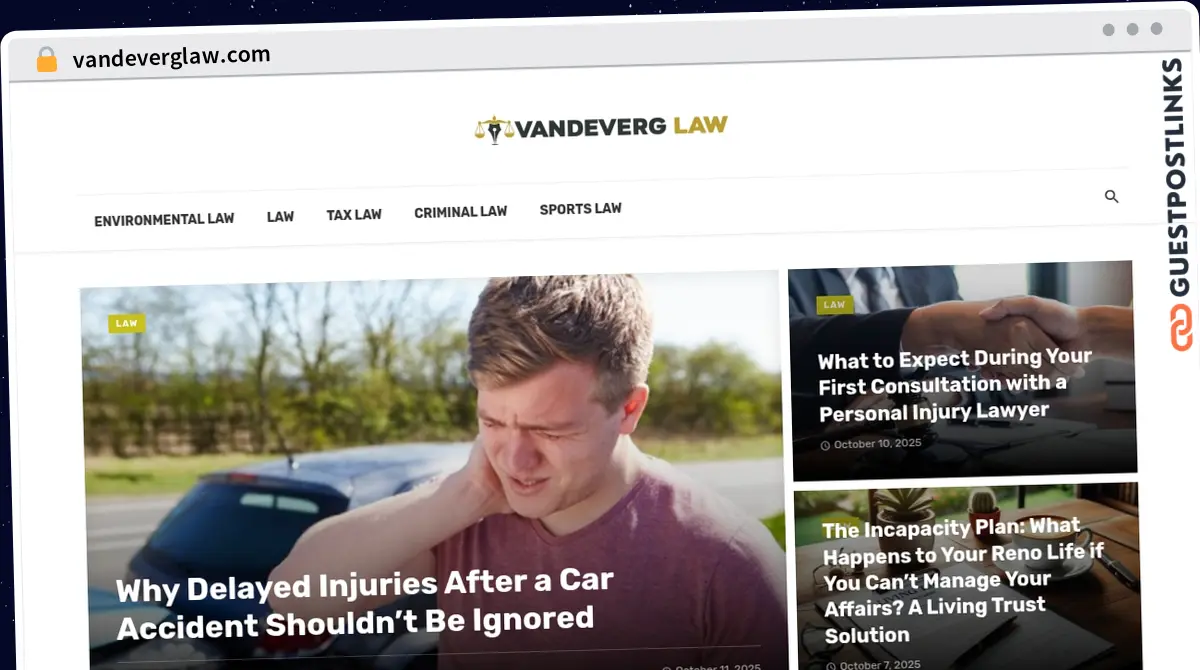
Task: Read First Consultation with Personal Injury Lawyer post
Action: tap(955, 384)
